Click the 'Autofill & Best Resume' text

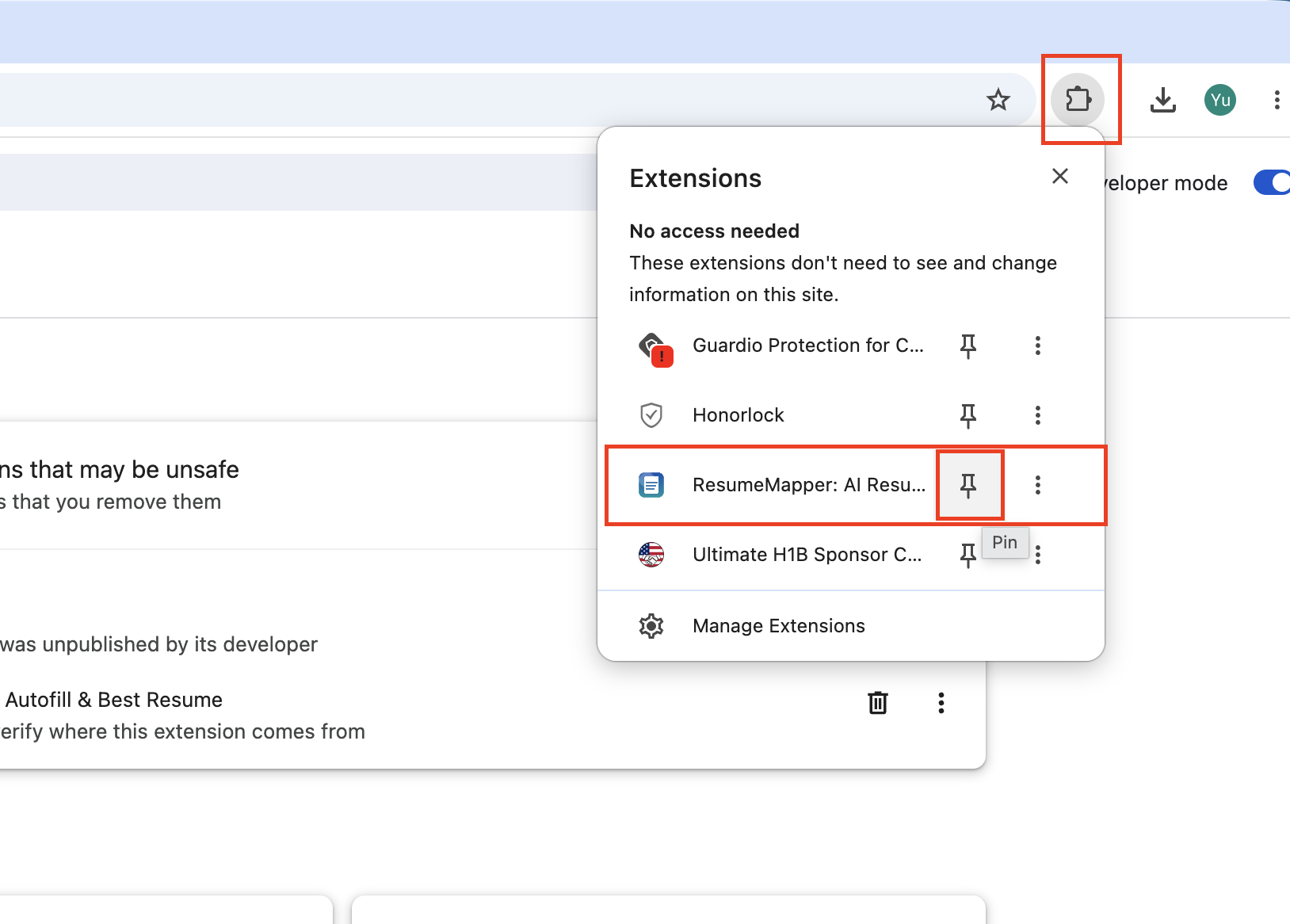pos(114,700)
